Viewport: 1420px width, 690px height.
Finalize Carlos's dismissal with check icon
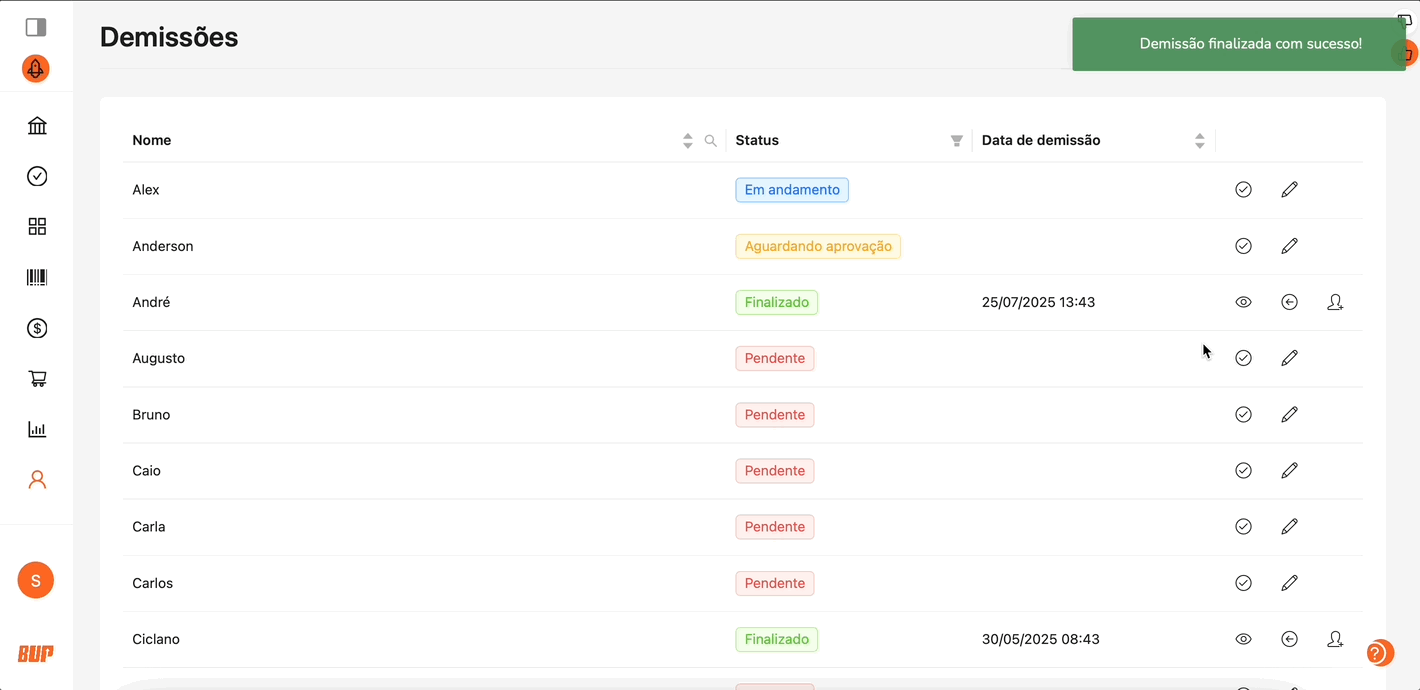point(1243,582)
